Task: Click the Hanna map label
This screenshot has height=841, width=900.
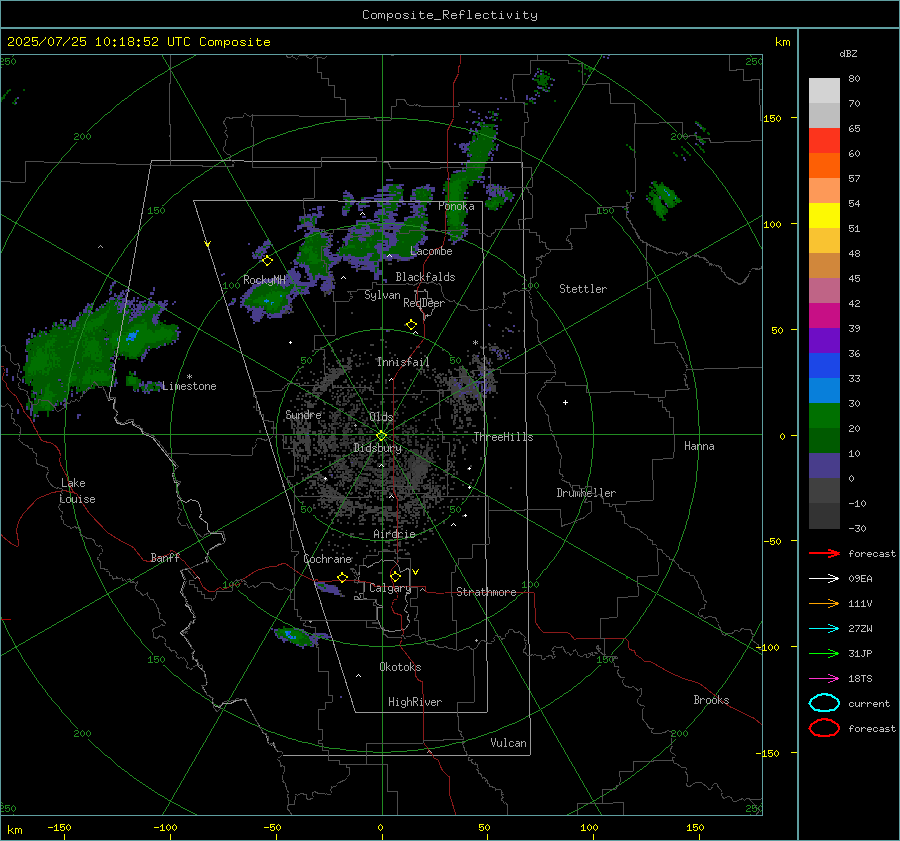Action: tap(699, 446)
